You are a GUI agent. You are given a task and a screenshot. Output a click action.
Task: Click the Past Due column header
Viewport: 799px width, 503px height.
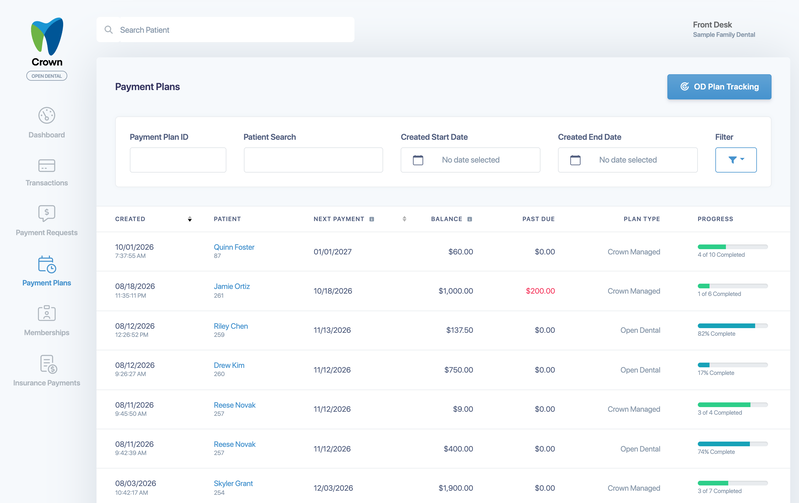point(538,219)
